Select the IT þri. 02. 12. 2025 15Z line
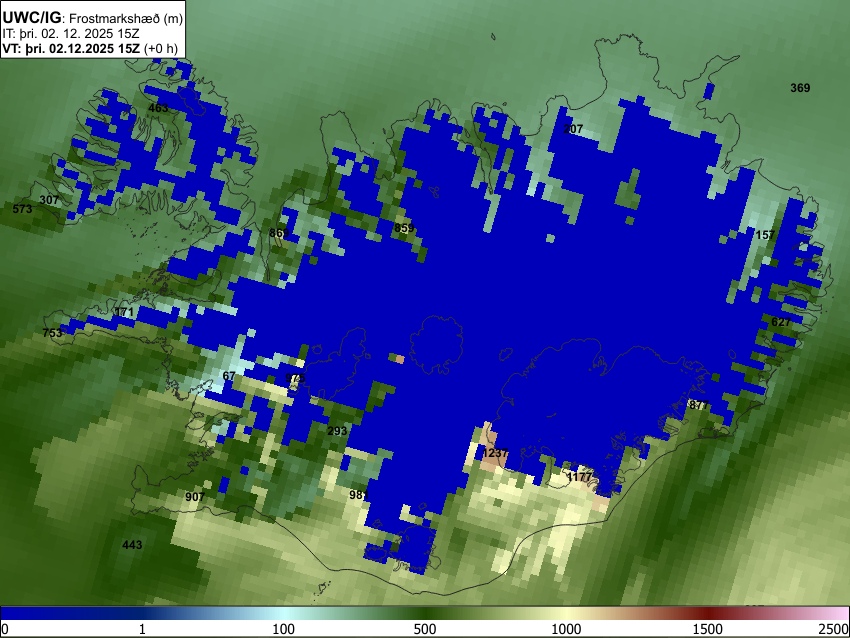The image size is (850, 638). (x=71, y=34)
